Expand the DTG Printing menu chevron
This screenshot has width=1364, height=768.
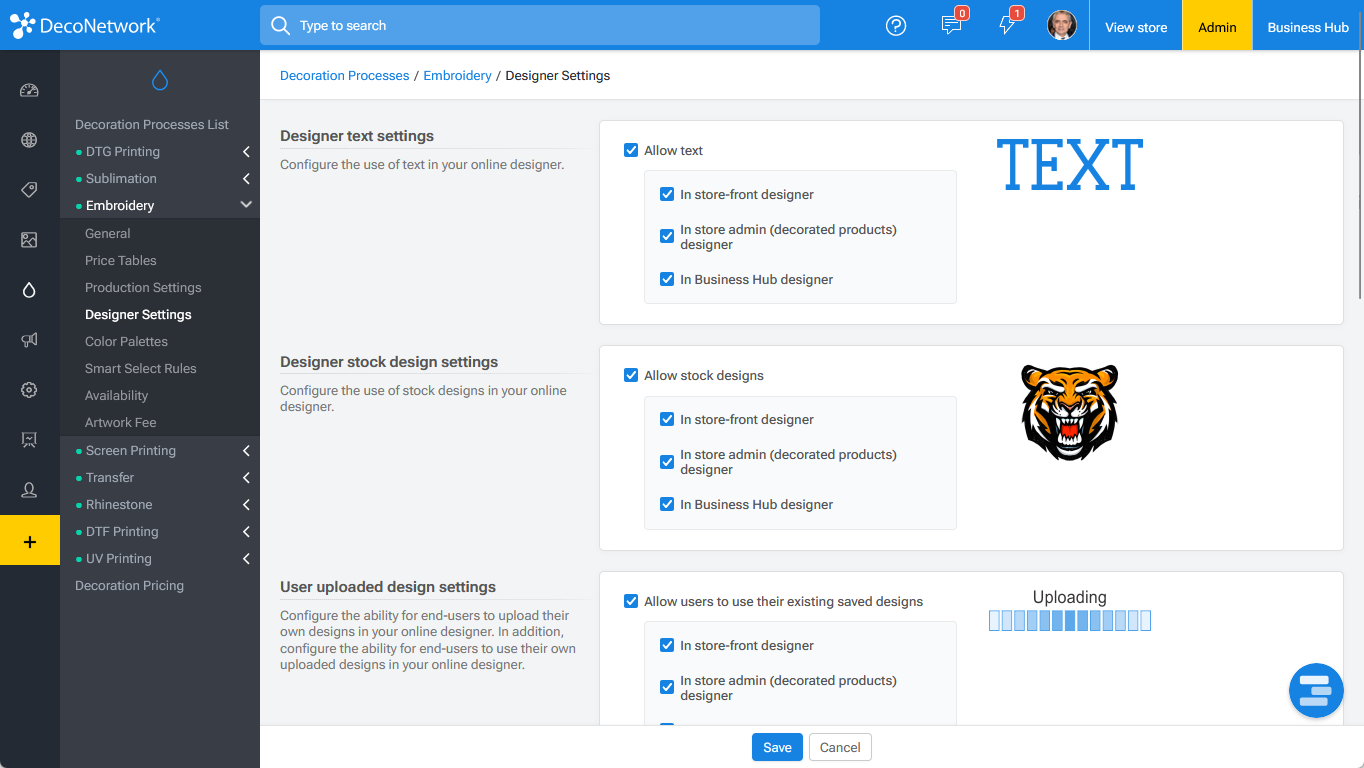pos(246,152)
